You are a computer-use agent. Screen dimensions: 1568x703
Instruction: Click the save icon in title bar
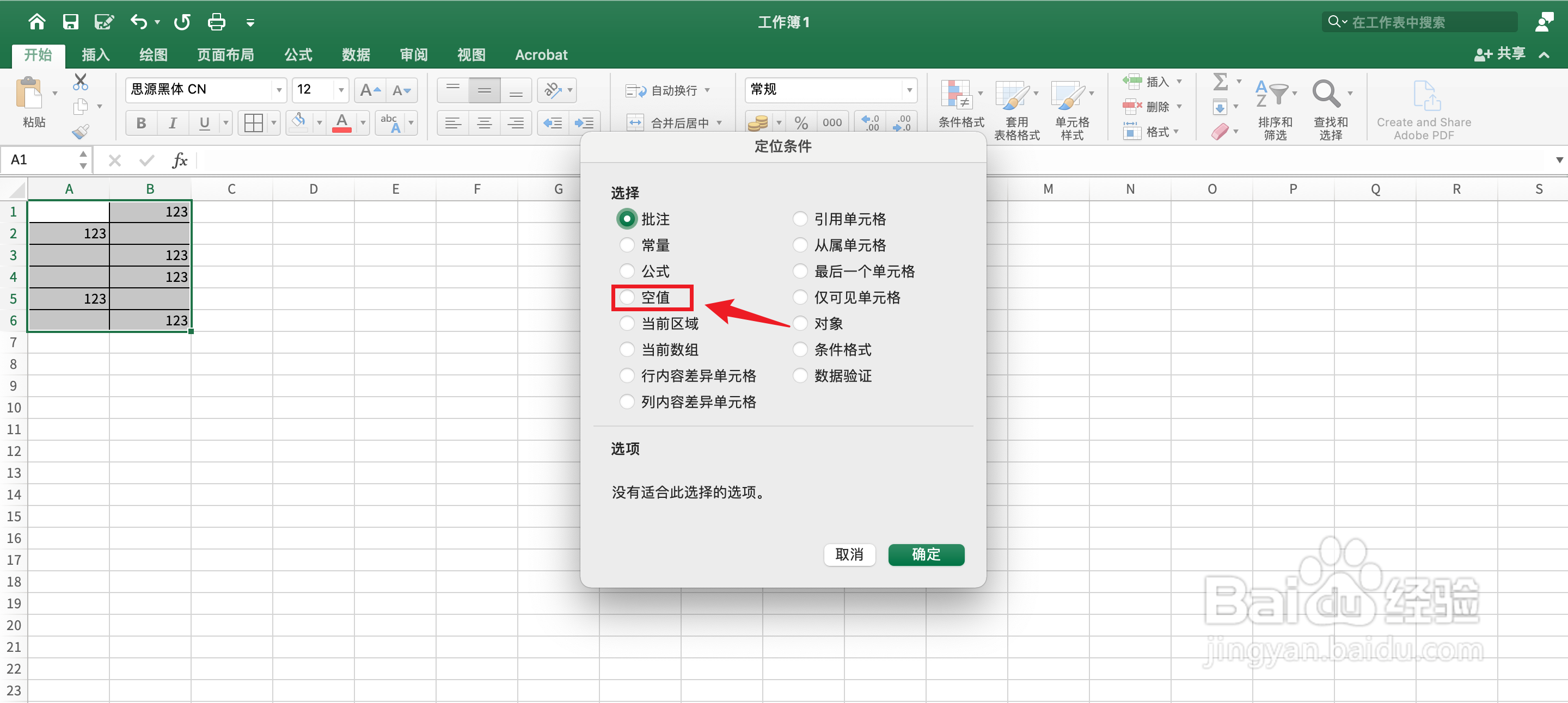point(71,22)
